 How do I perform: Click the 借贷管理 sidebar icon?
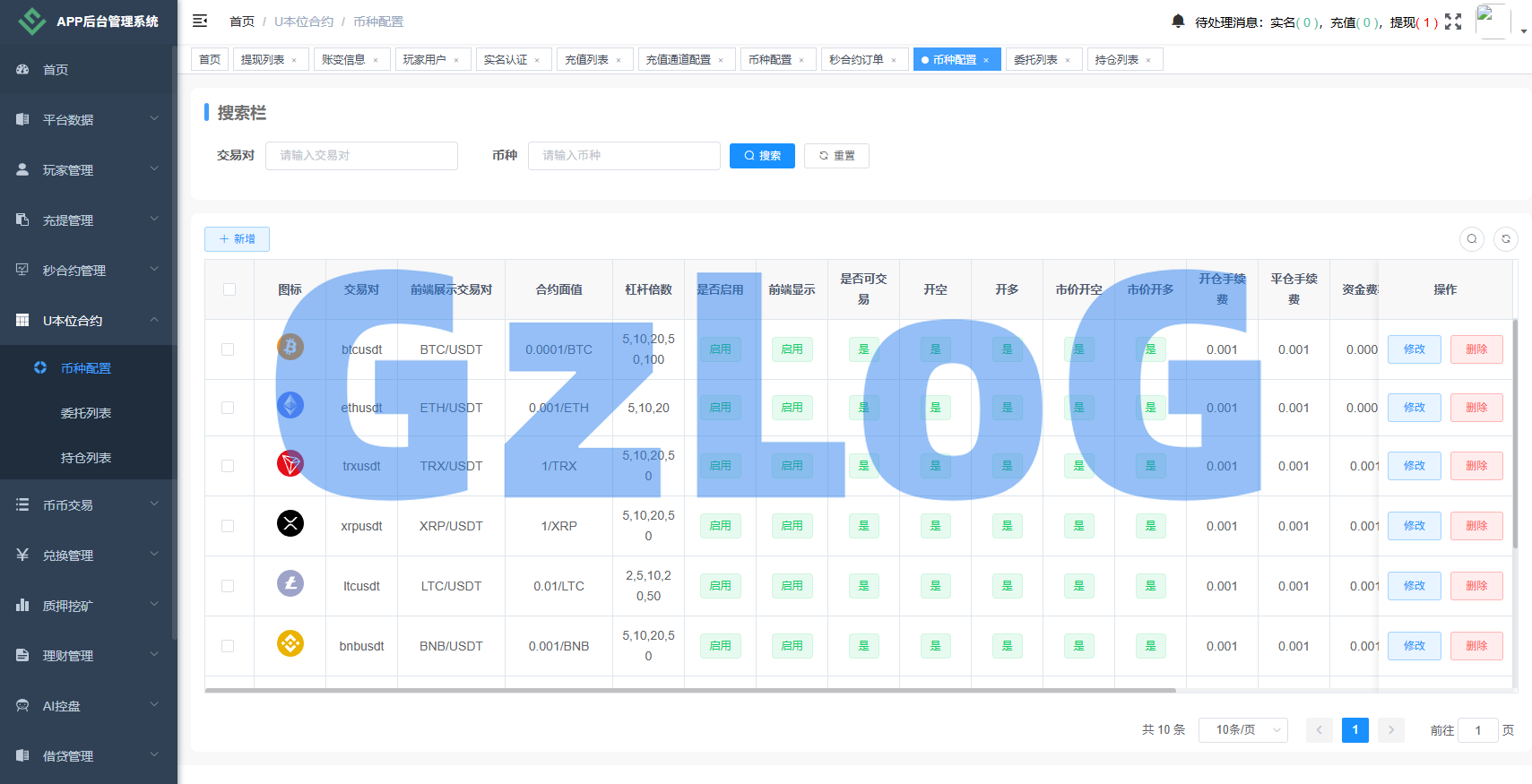tap(22, 755)
